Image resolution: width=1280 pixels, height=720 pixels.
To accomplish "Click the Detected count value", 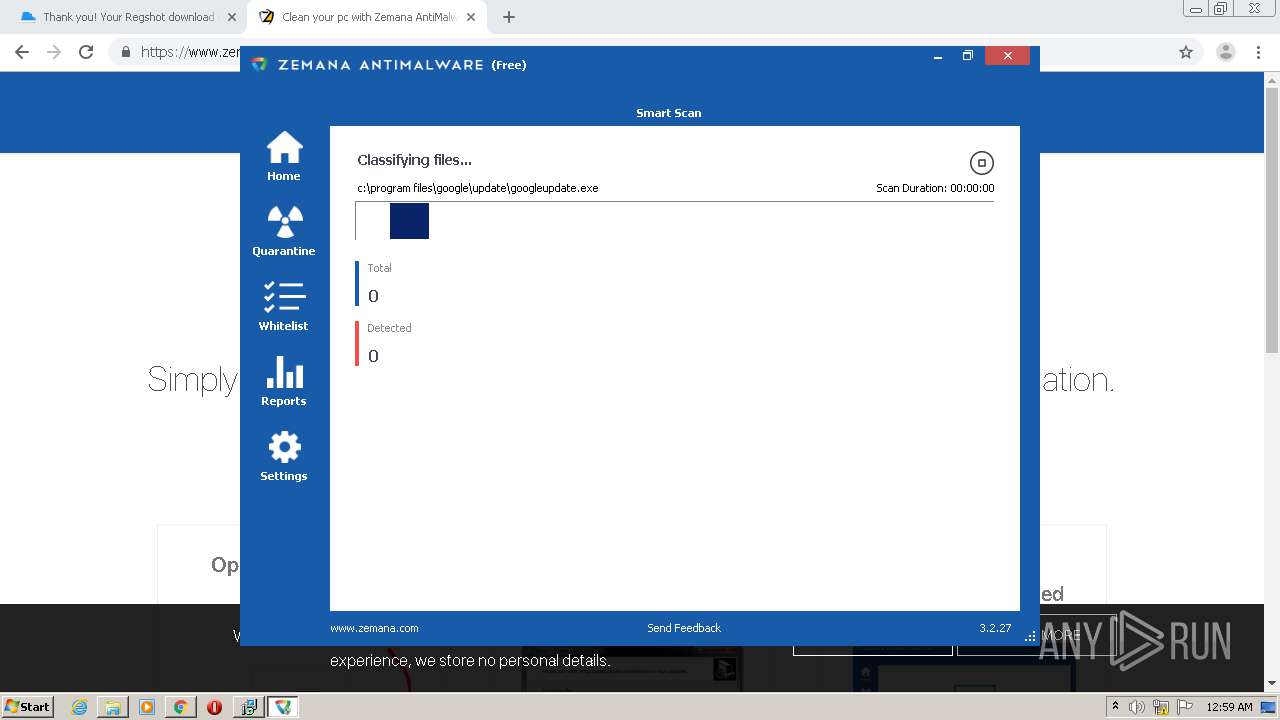I will (x=373, y=356).
